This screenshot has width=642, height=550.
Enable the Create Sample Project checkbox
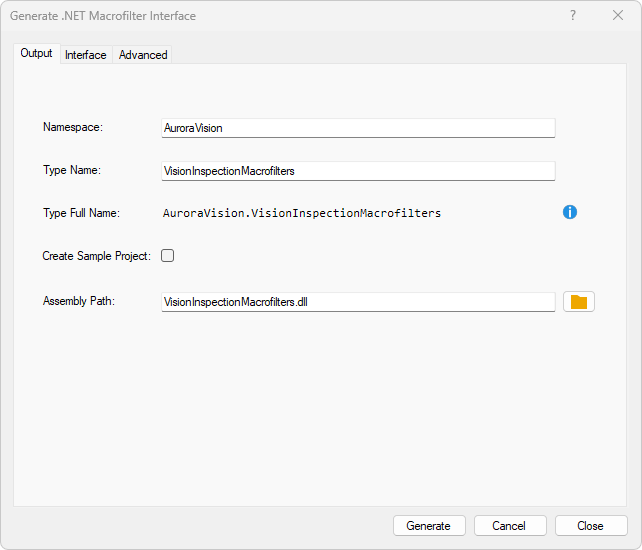tap(168, 256)
